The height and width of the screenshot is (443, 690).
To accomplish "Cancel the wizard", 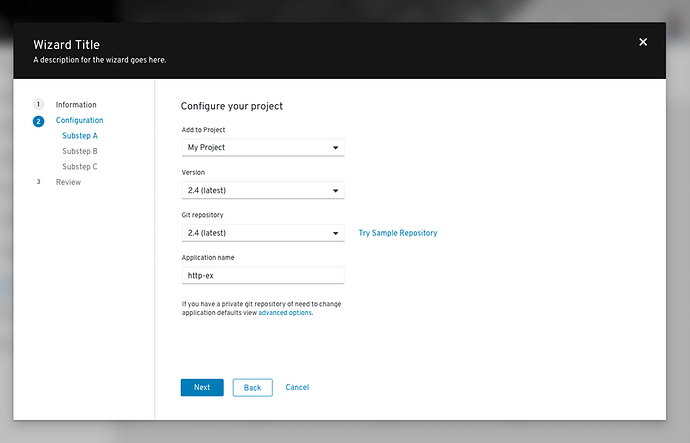I will click(x=297, y=387).
